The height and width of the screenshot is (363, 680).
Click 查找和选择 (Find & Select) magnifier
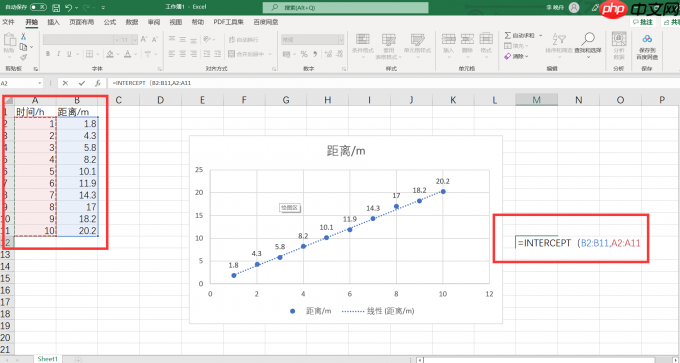[588, 39]
